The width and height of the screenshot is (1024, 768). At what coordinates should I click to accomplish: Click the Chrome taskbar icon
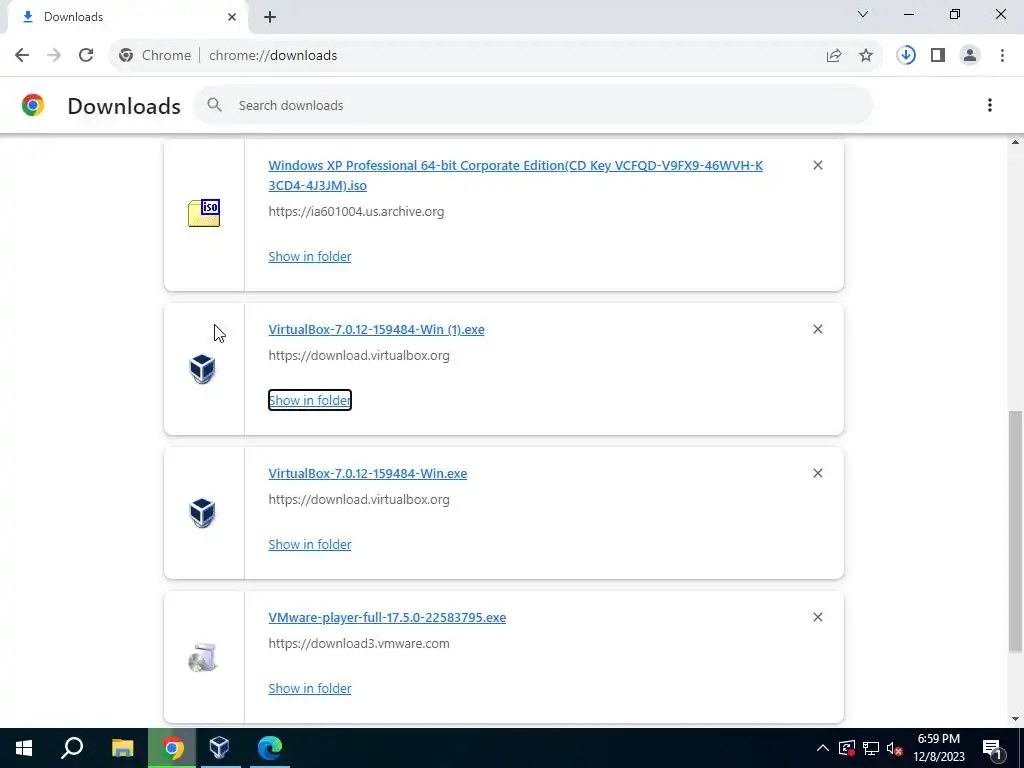click(x=172, y=748)
